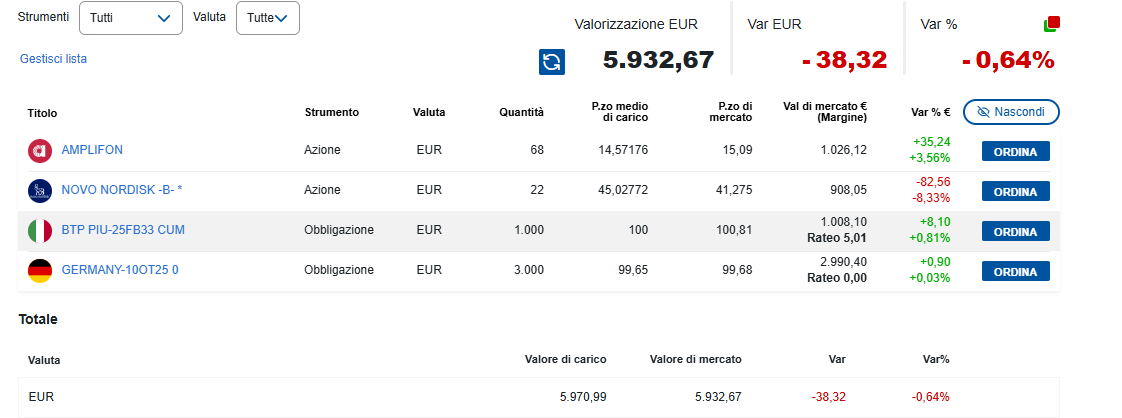Open the GERMANY-10OT25 0 bond link
1122x418 pixels.
click(x=120, y=270)
